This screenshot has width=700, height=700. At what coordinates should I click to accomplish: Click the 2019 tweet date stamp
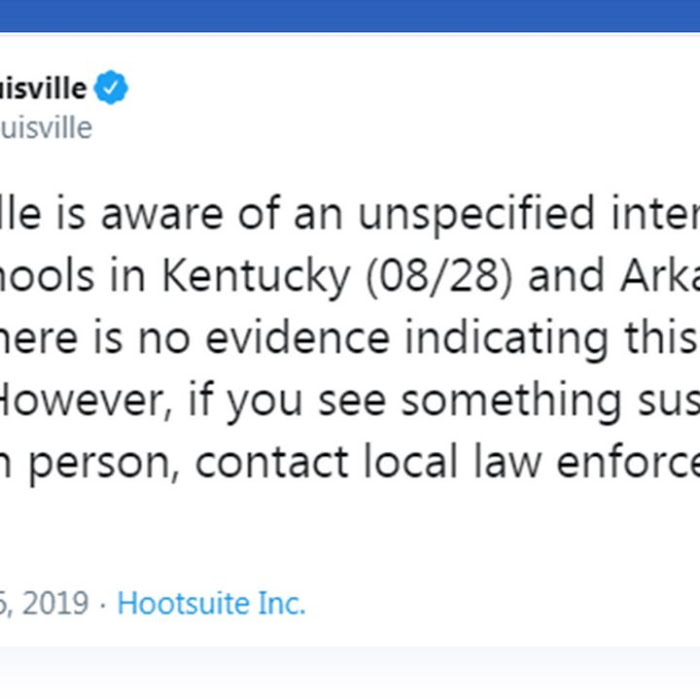point(44,604)
